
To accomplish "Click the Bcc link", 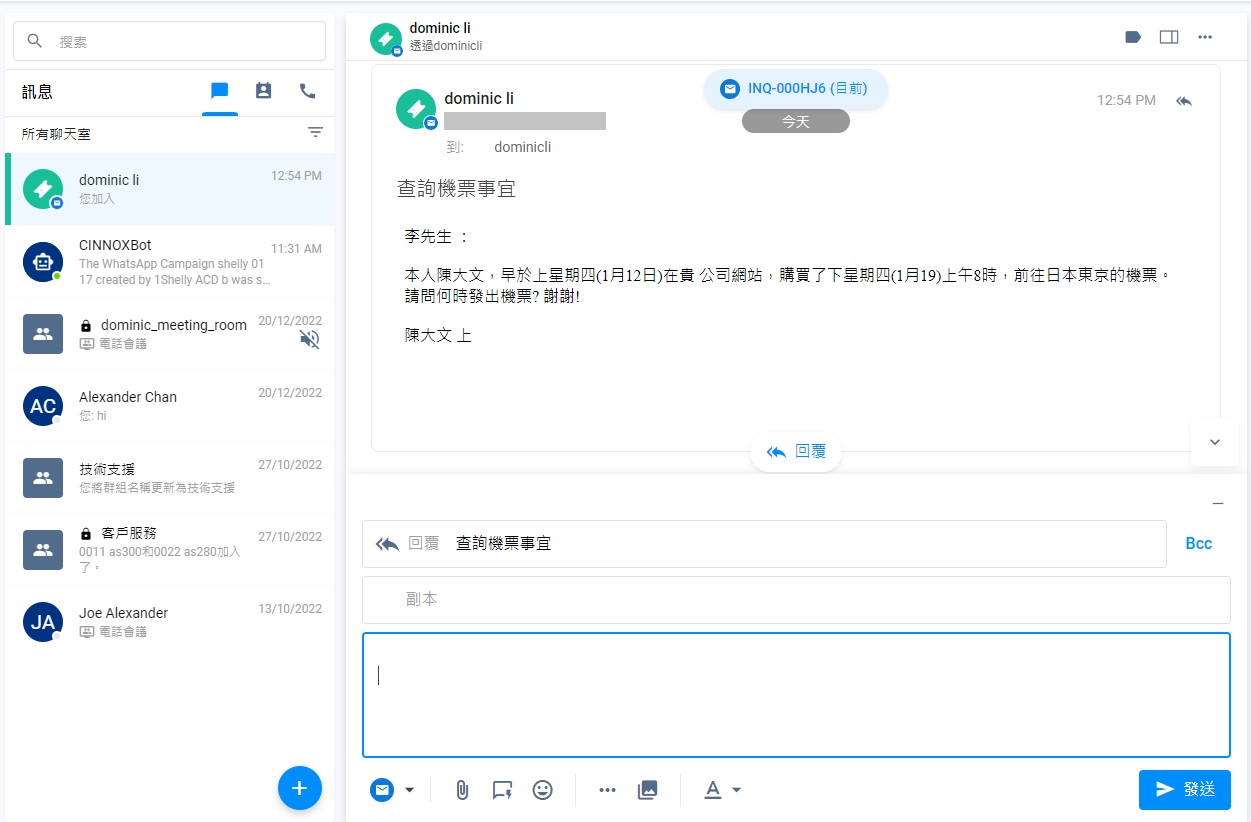I will click(1199, 544).
